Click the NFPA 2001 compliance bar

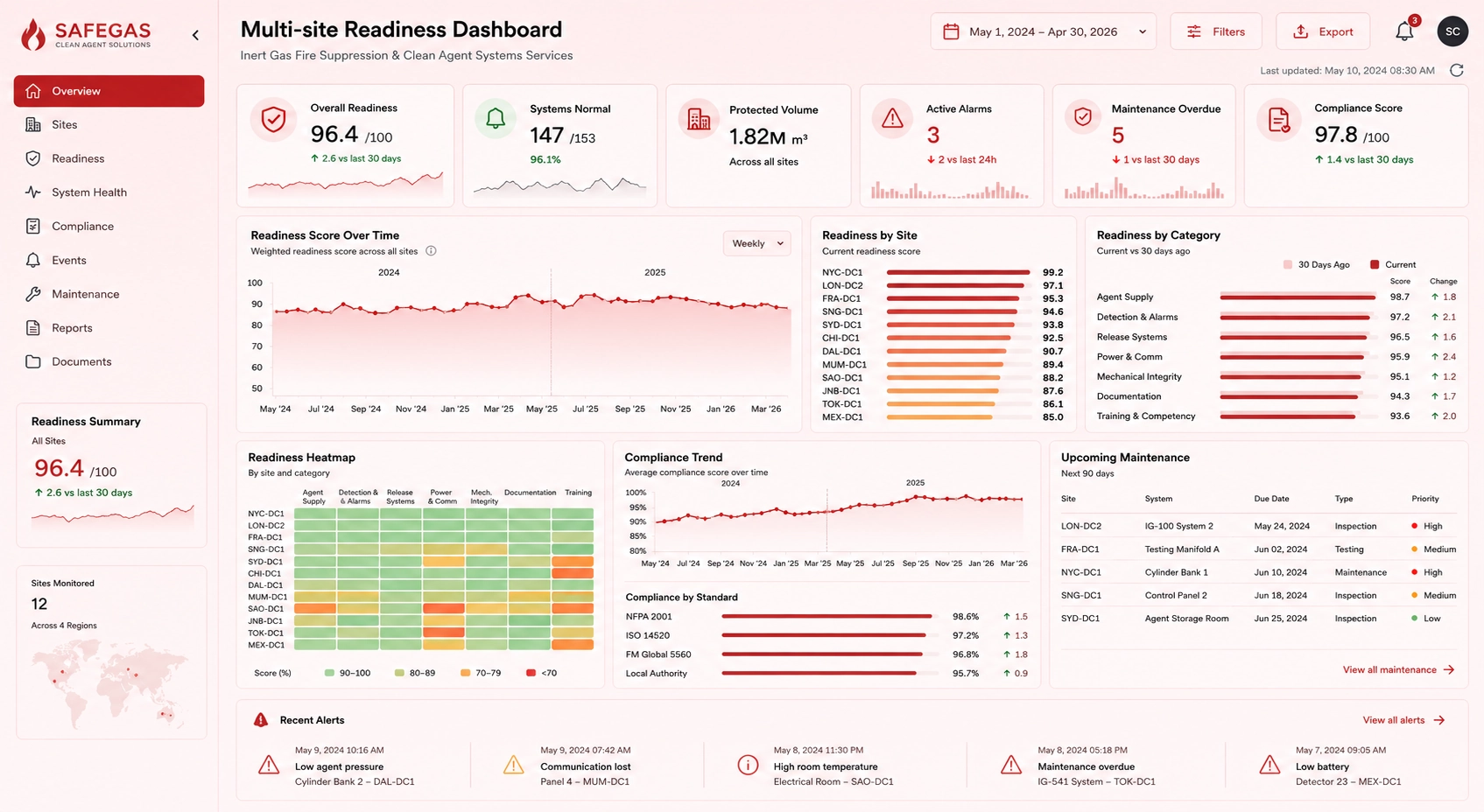coord(826,617)
